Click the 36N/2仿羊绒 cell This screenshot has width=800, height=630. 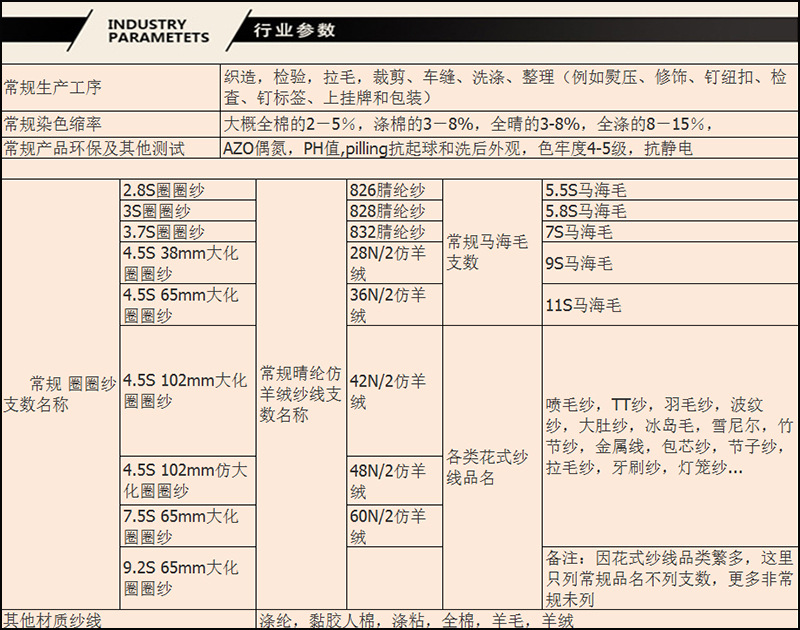(394, 305)
